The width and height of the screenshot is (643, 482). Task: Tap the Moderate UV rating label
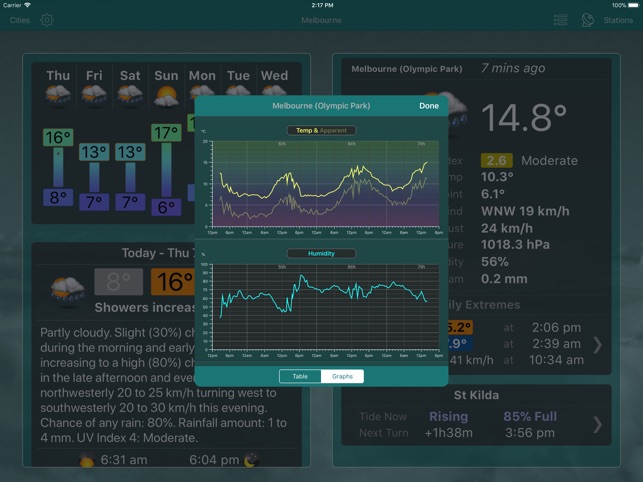pos(549,160)
